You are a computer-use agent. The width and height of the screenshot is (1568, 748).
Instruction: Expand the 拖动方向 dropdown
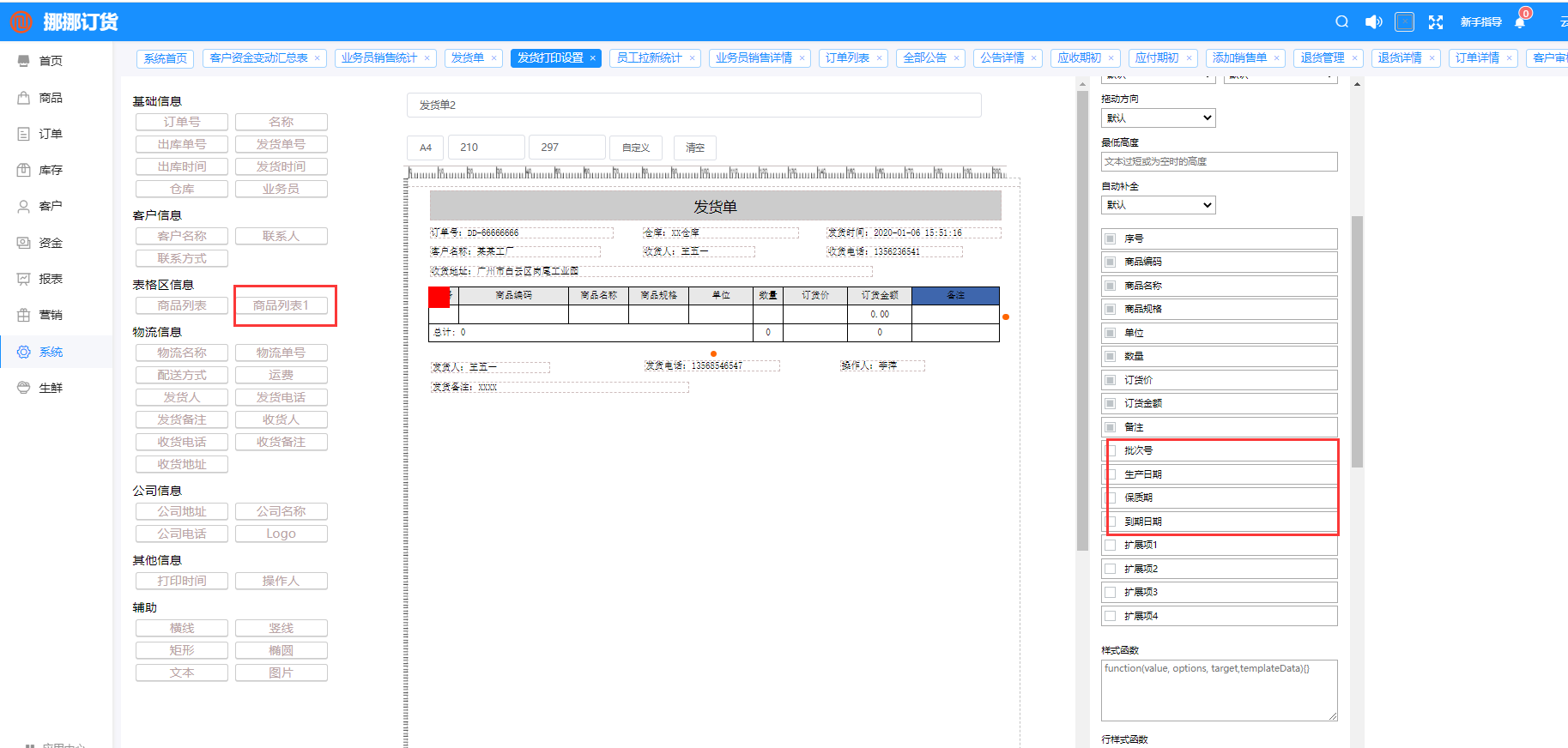coord(1158,118)
